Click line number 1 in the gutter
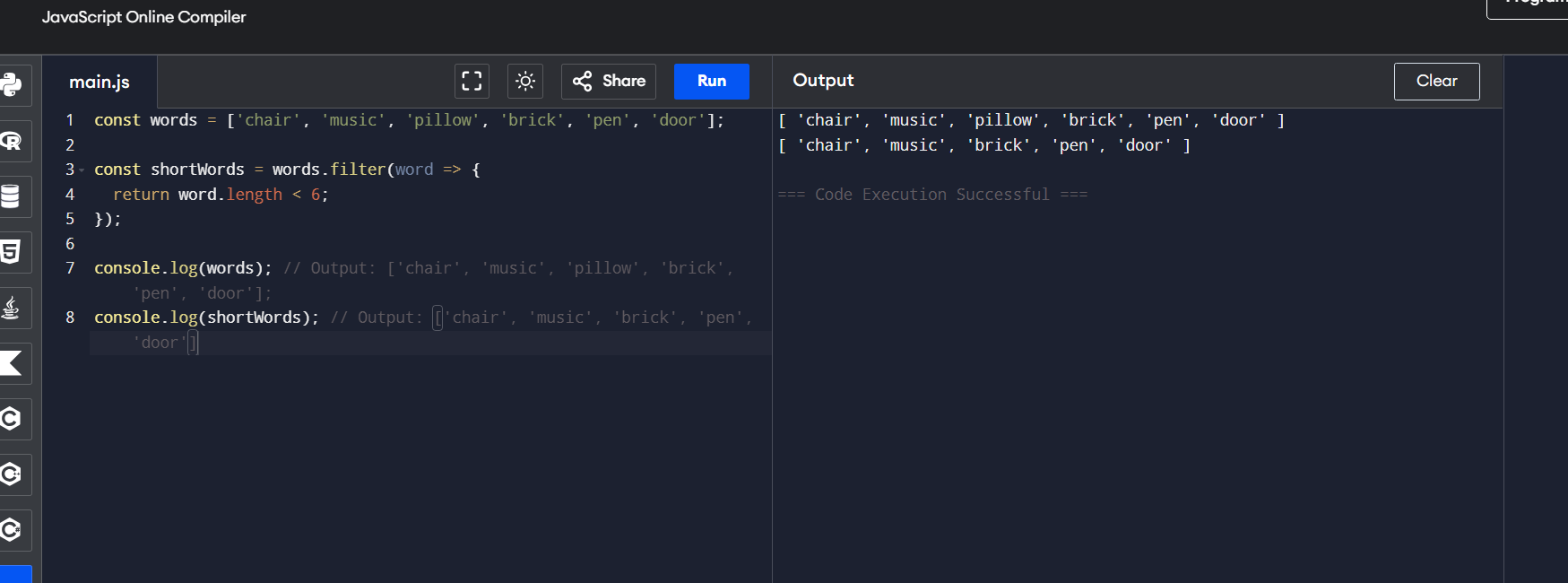The image size is (1568, 583). coord(70,120)
